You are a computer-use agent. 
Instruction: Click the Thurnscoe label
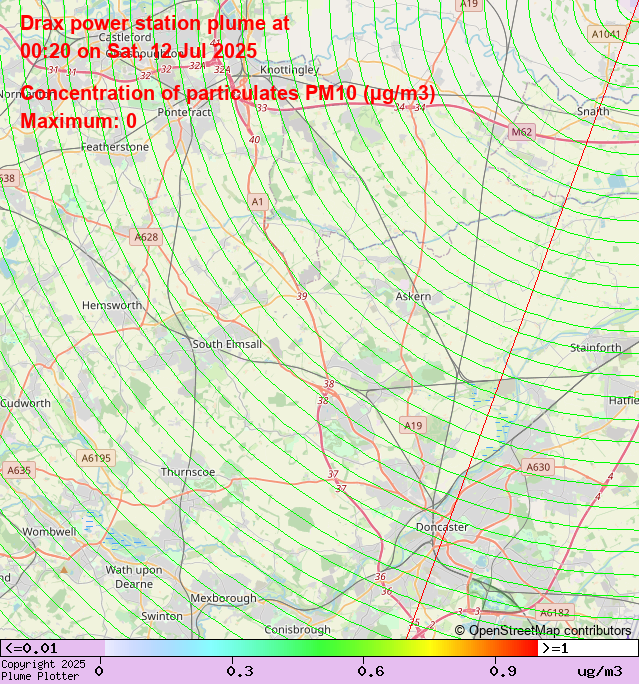tap(188, 472)
